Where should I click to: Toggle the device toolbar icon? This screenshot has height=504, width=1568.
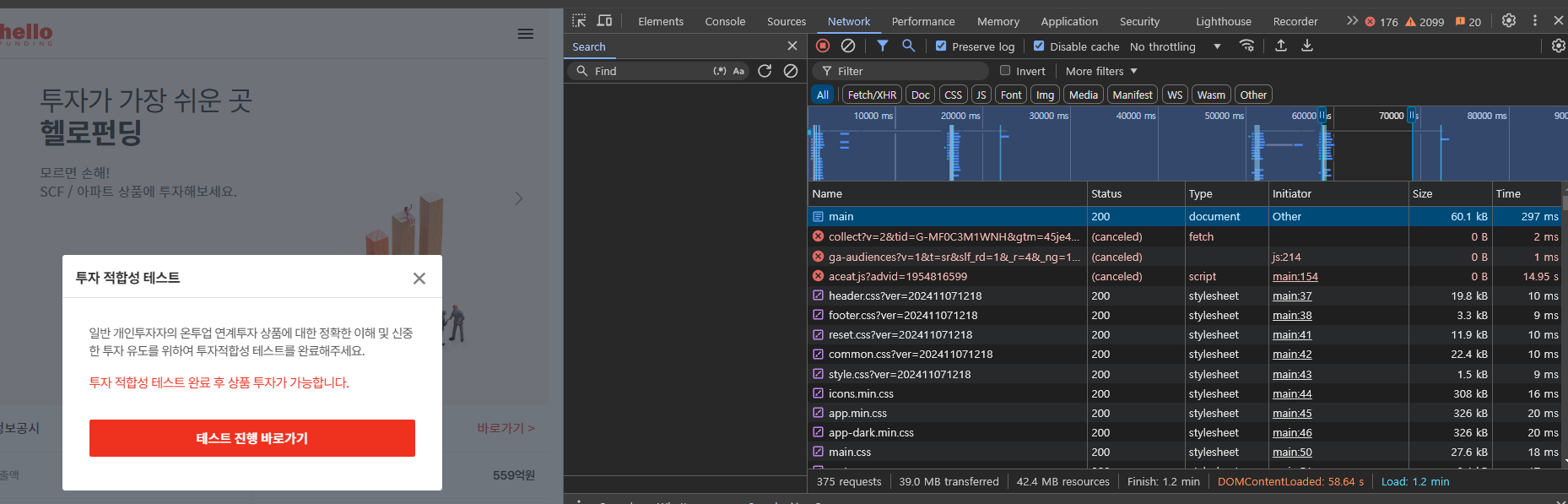pos(604,21)
